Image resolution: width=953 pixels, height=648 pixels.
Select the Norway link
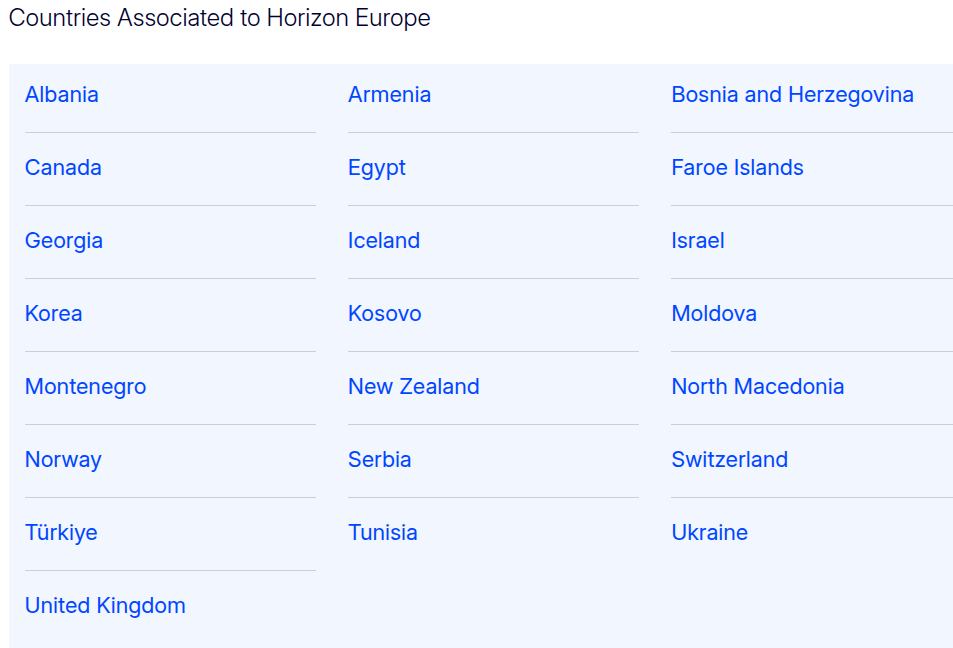pos(63,460)
